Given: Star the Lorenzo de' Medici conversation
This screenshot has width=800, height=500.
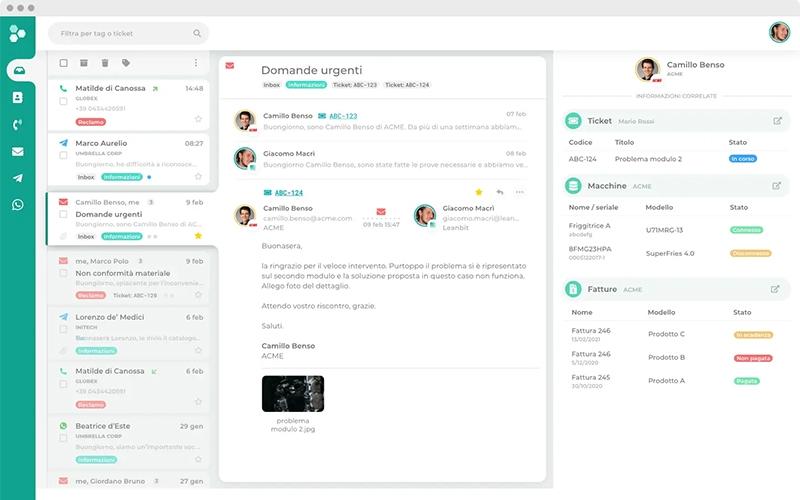Looking at the screenshot, I should (198, 350).
